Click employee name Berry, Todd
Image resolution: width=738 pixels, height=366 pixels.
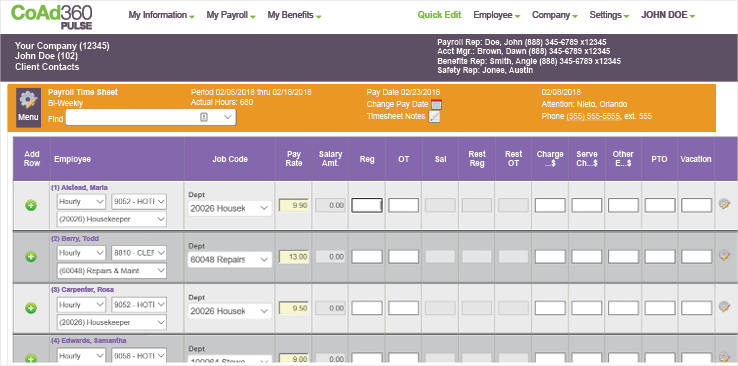click(x=75, y=239)
